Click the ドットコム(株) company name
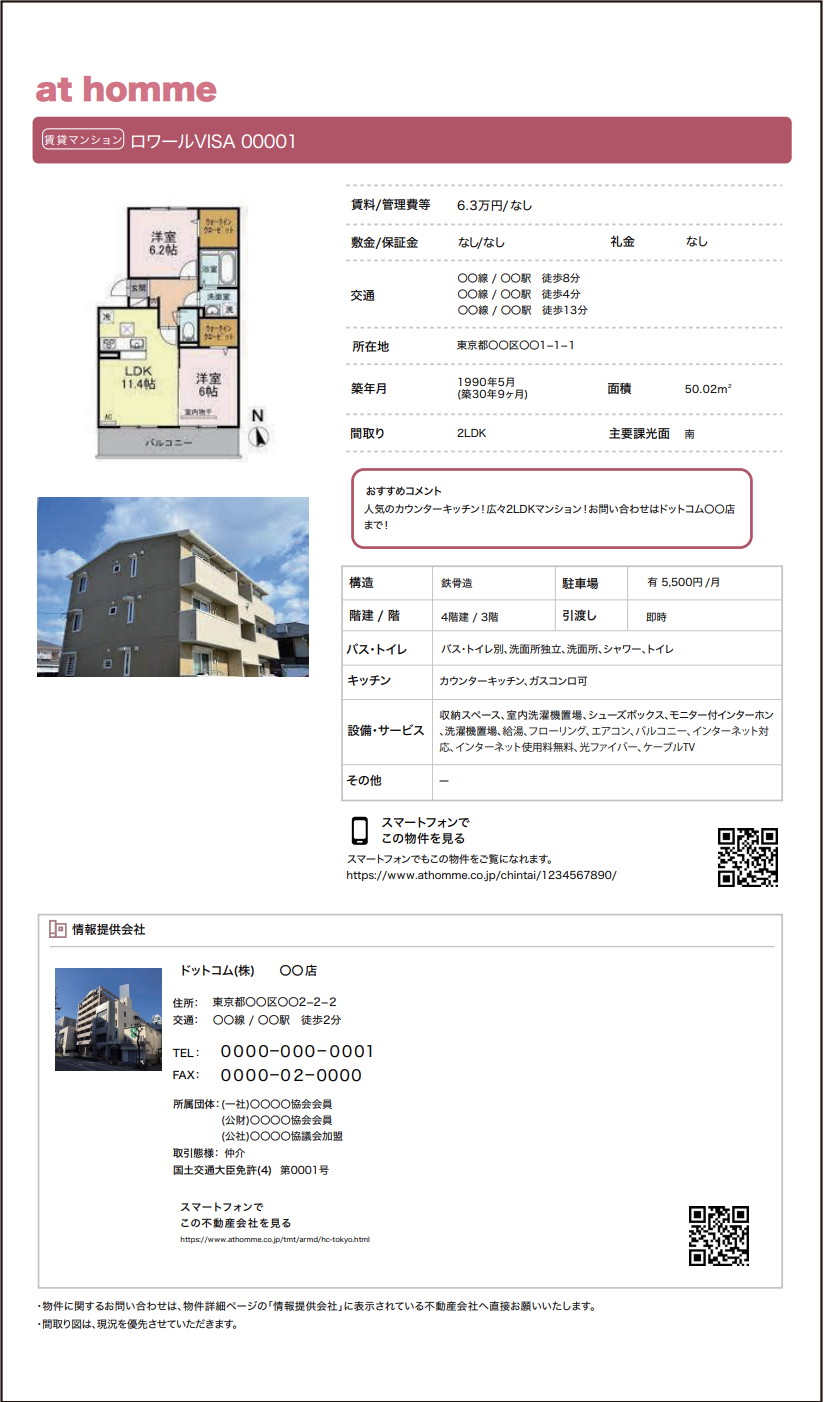This screenshot has width=824, height=1402. (217, 971)
